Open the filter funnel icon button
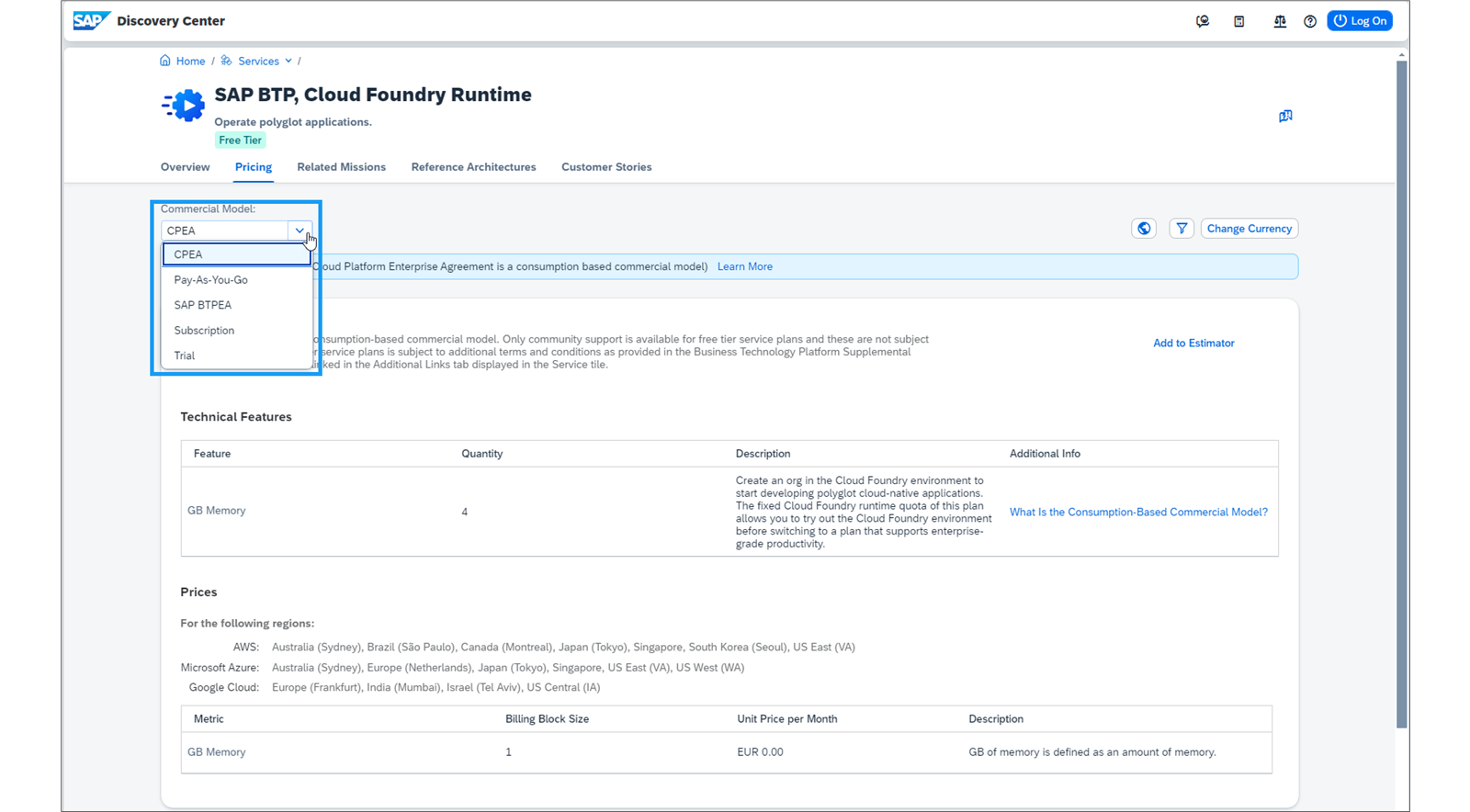 point(1182,229)
